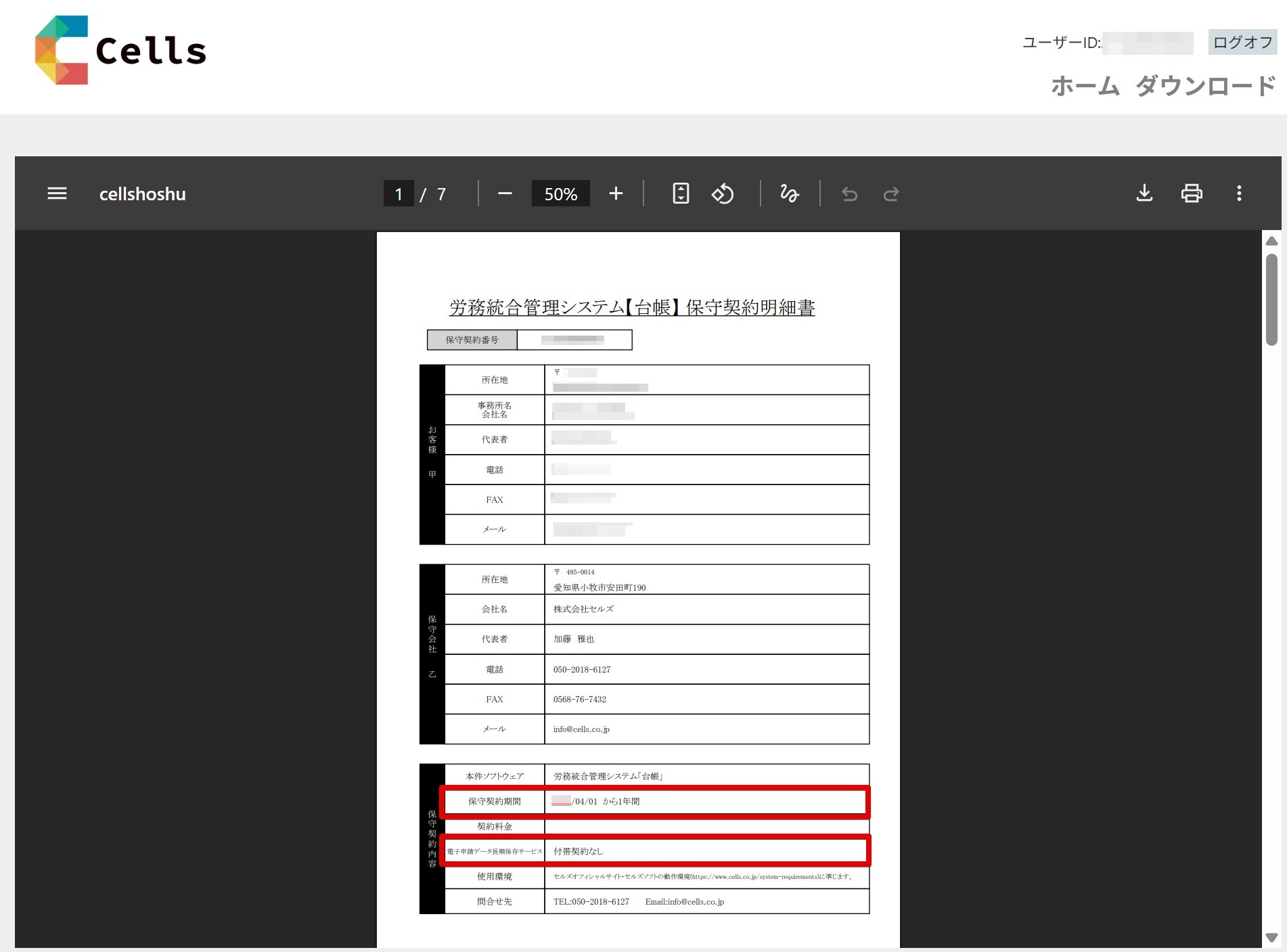Click the Cells logo
The height and width of the screenshot is (952, 1287).
coord(120,50)
